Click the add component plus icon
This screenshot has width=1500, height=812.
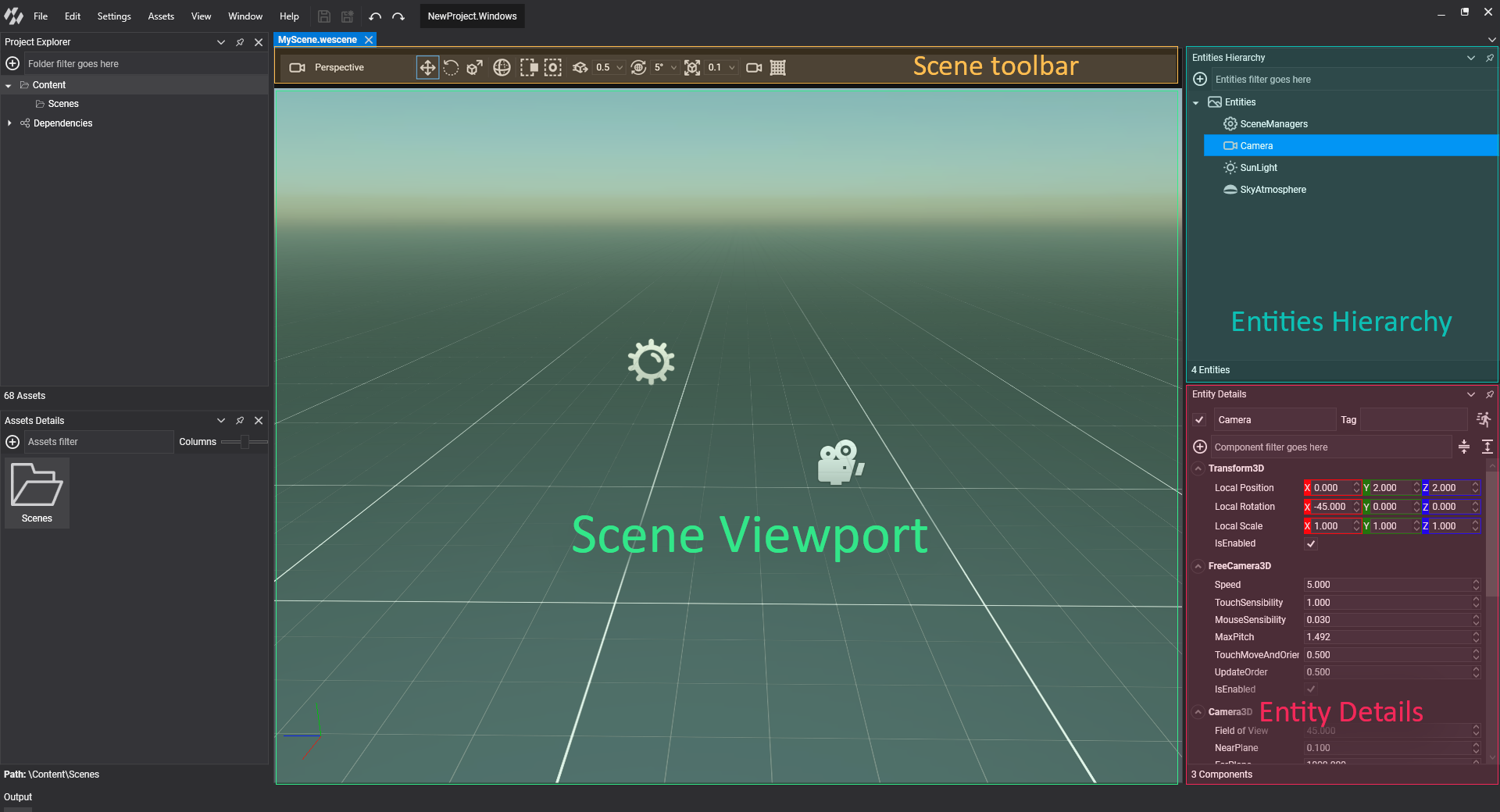(x=1200, y=447)
